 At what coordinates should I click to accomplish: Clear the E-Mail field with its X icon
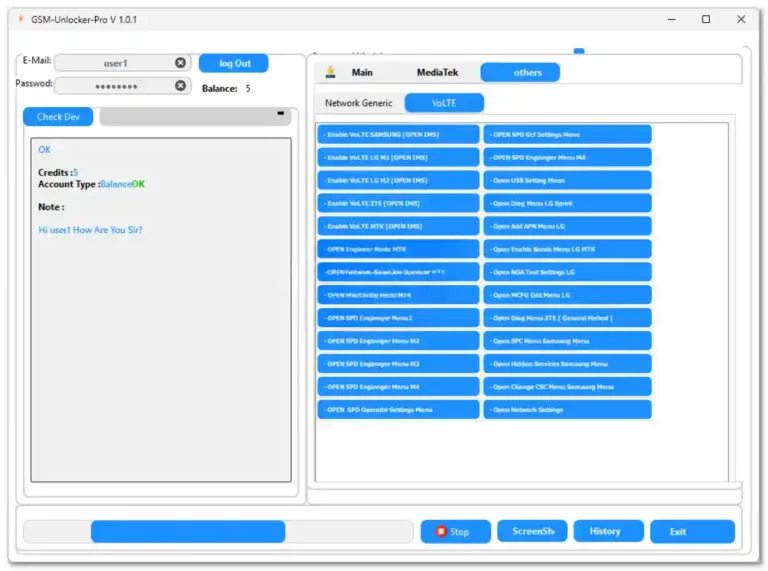click(180, 63)
